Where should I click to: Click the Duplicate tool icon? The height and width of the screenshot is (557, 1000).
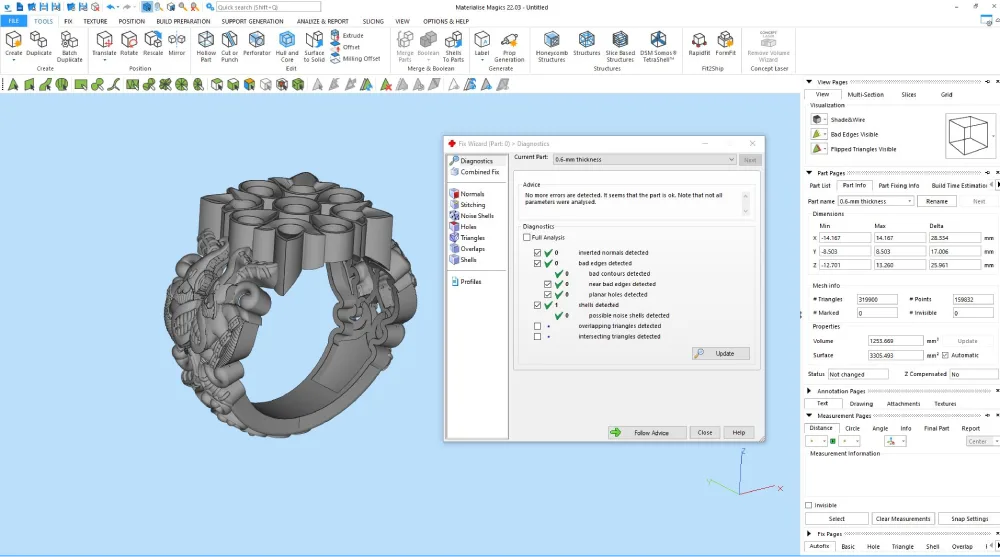point(39,44)
